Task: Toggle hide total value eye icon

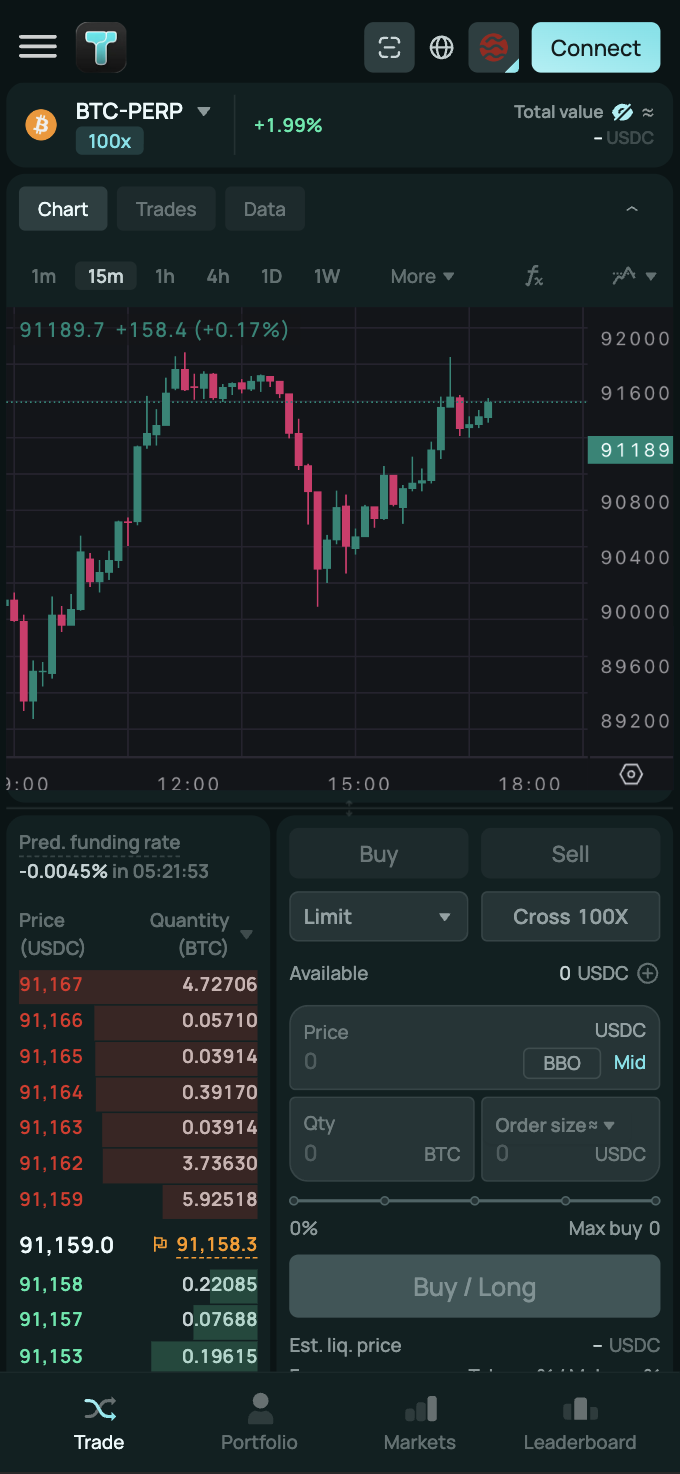Action: (x=622, y=112)
